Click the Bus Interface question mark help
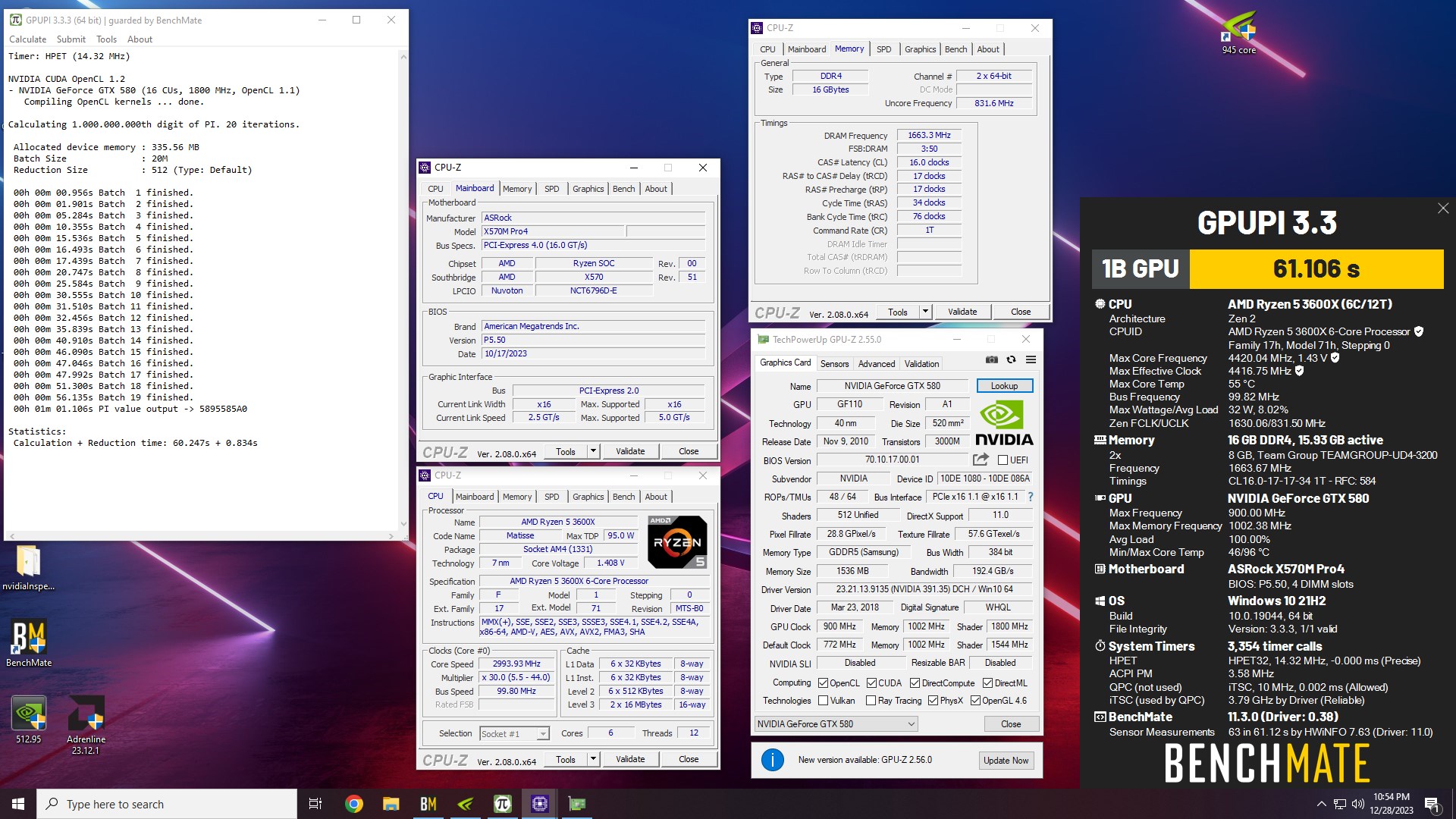The image size is (1456, 819). click(x=1030, y=497)
